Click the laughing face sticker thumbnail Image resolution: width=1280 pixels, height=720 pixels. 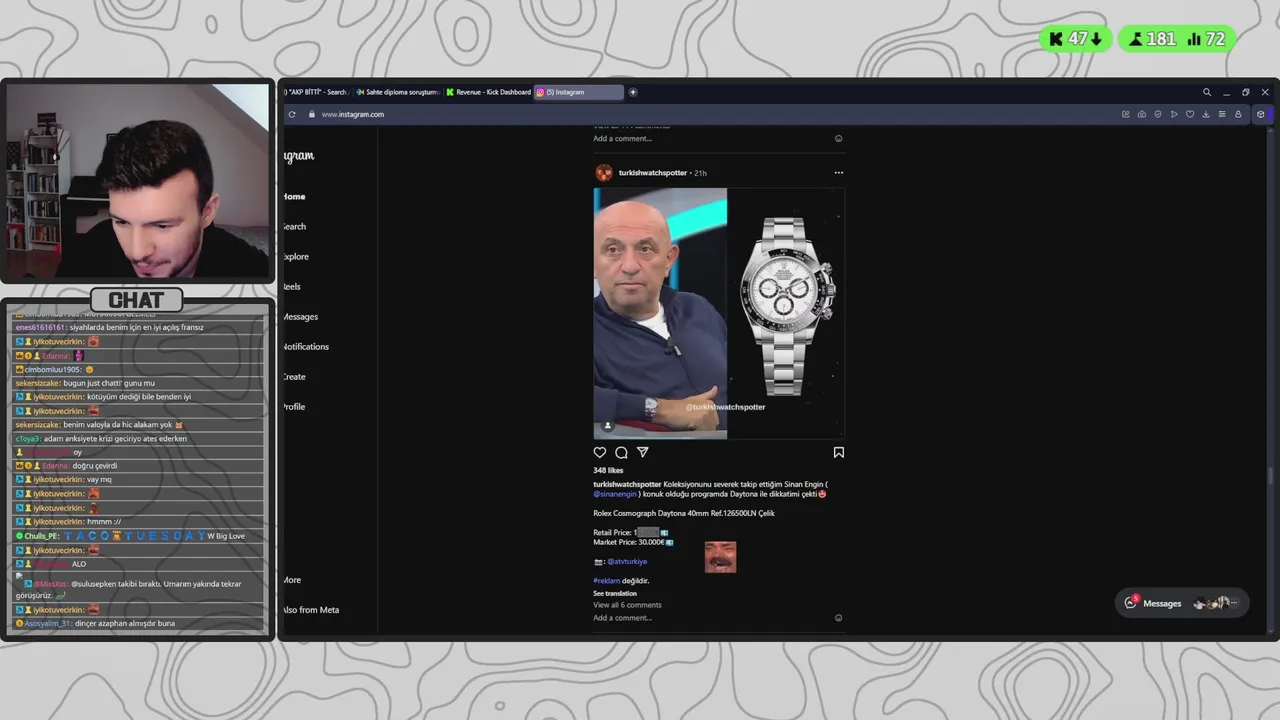point(720,557)
